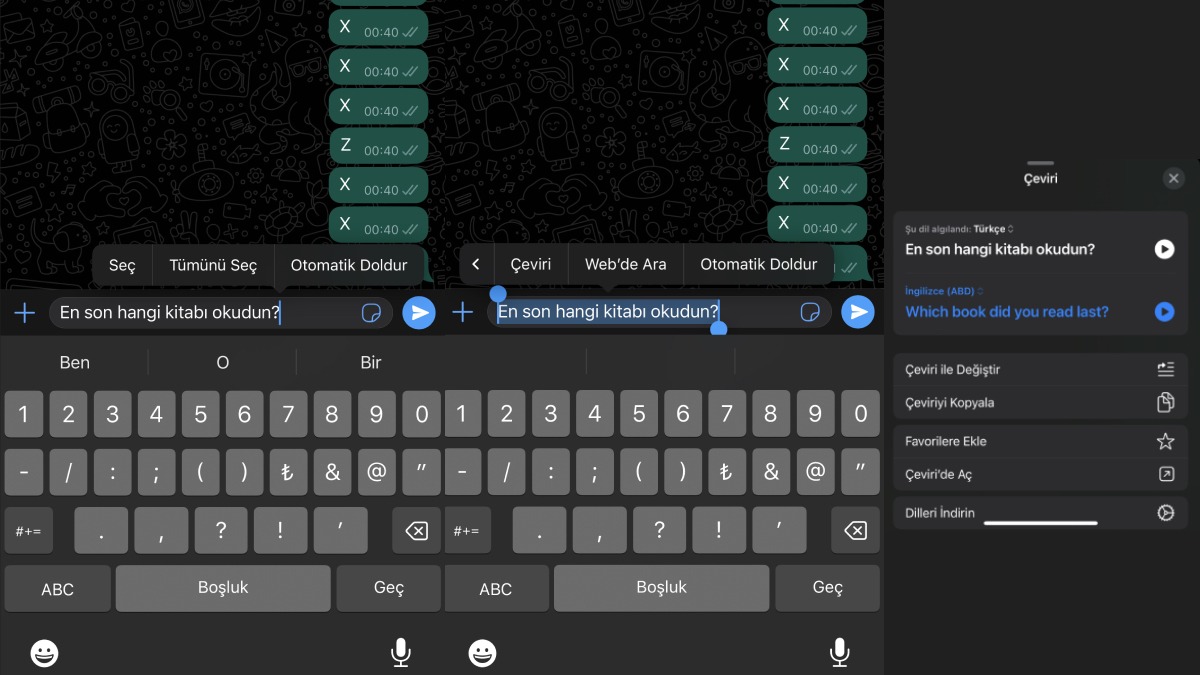Open the İngilizce (ABD) target language selector
The width and height of the screenshot is (1200, 675).
point(943,291)
